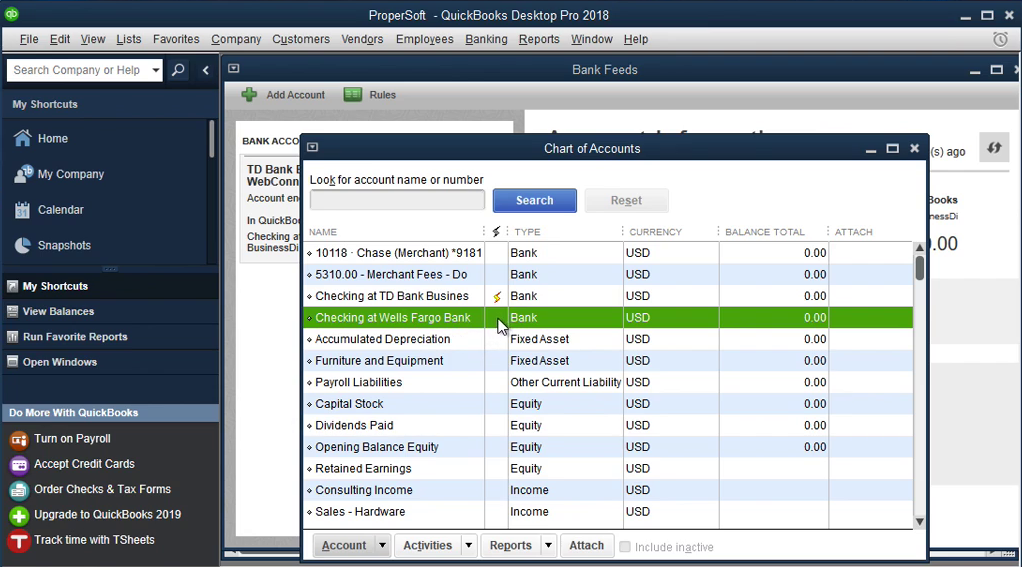Image resolution: width=1022 pixels, height=567 pixels.
Task: Select the Furniture and Equipment account
Action: tap(608, 360)
